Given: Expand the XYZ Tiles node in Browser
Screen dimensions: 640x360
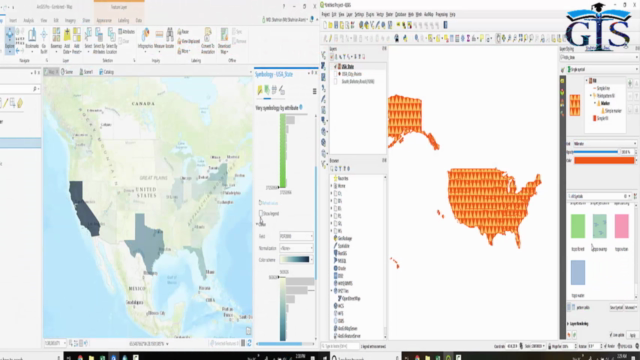Looking at the screenshot, I should (332, 291).
